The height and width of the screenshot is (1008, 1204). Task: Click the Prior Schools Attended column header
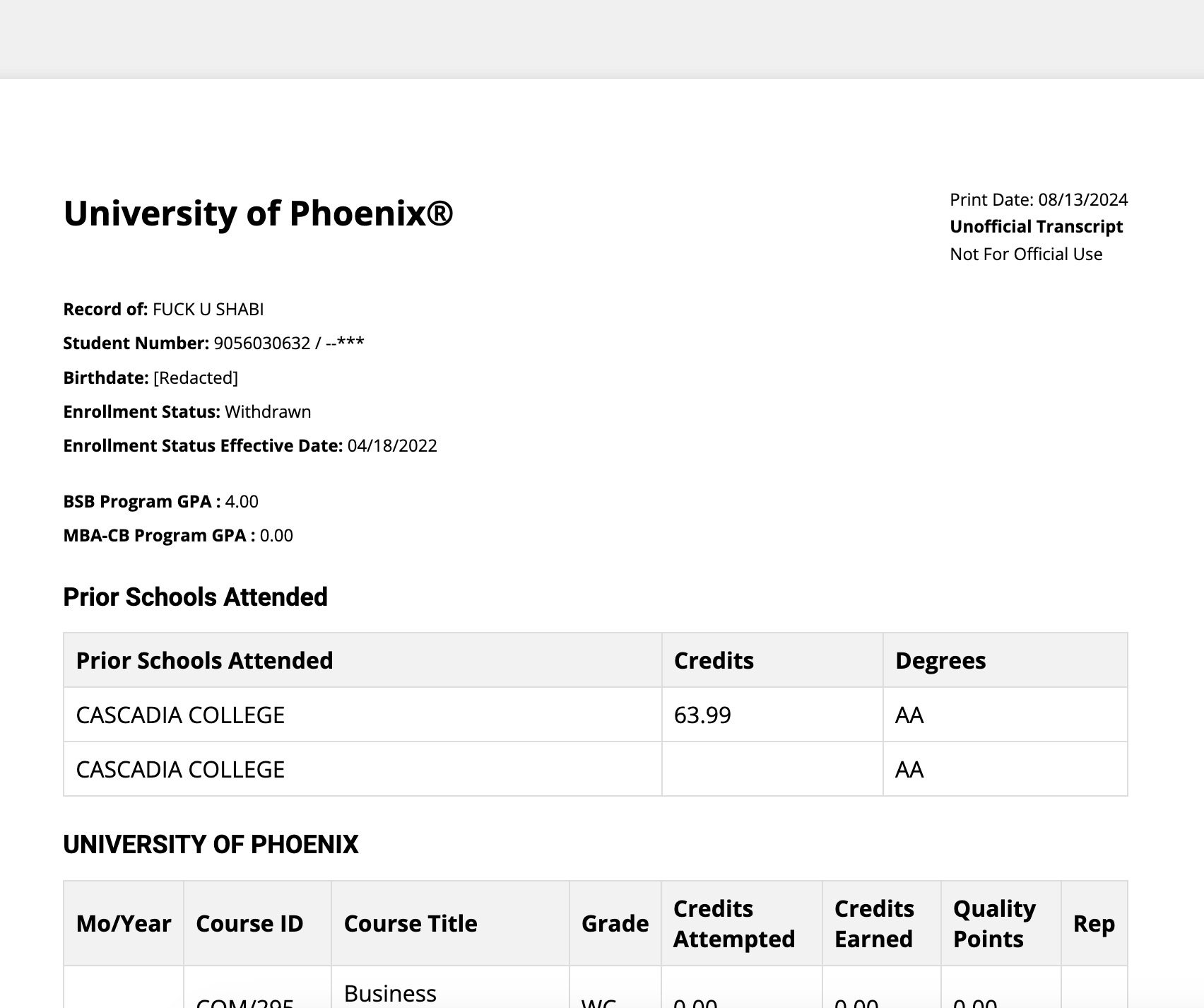pos(204,661)
